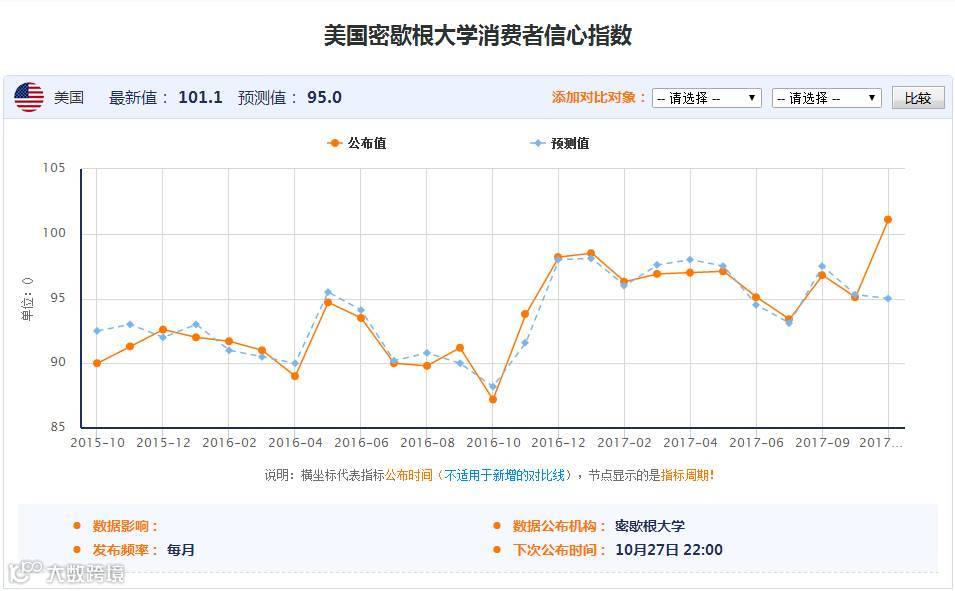This screenshot has height=591, width=955.
Task: Toggle the 公布值 legend series
Action: pyautogui.click(x=357, y=143)
